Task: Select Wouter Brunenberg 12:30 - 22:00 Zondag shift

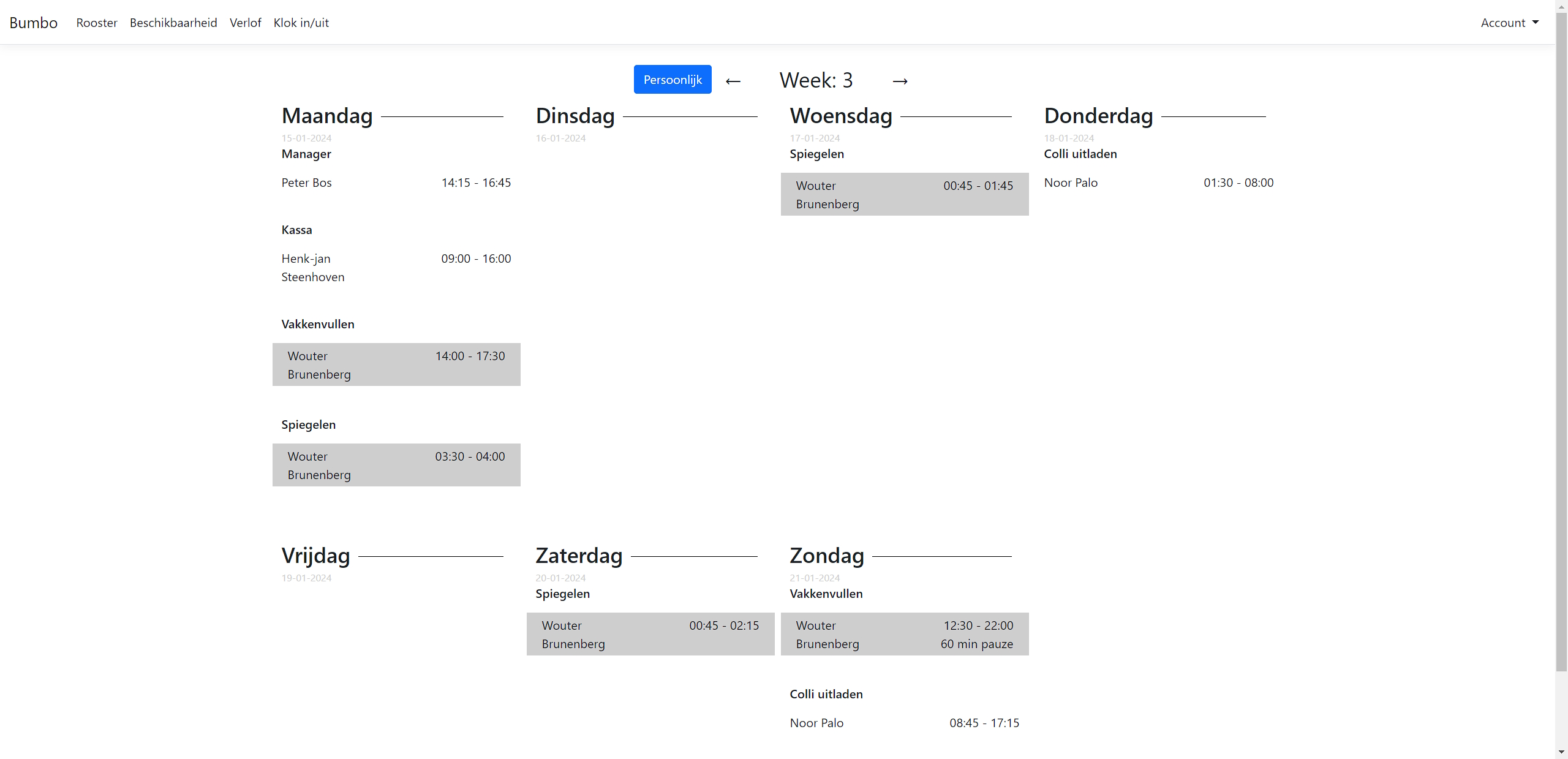Action: coord(905,634)
